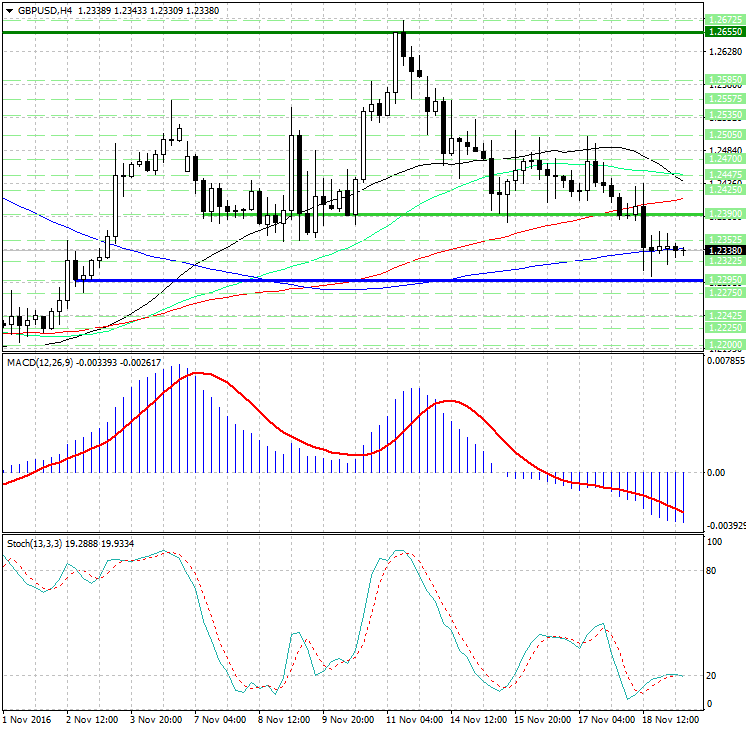This screenshot has height=731, width=746.
Task: Click the 1.23900 green level price label
Action: click(723, 215)
